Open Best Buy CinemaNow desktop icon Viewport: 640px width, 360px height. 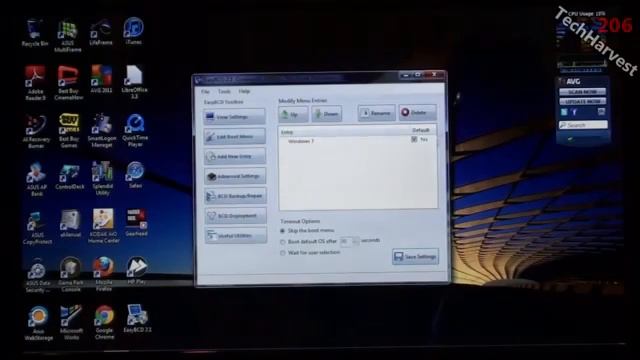[x=69, y=82]
